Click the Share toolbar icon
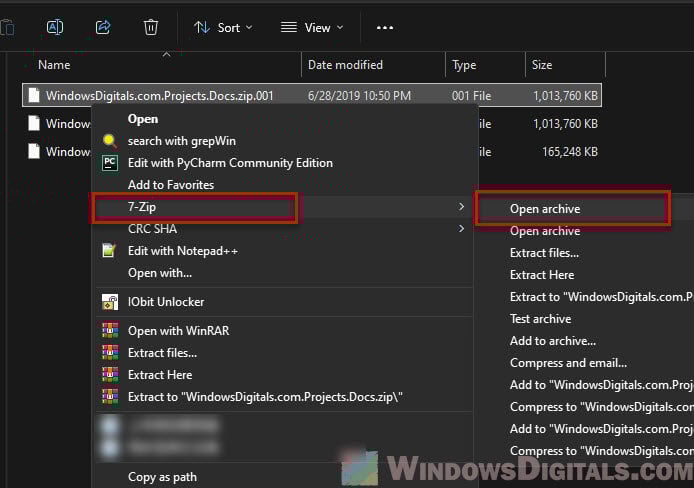This screenshot has height=488, width=694. [x=103, y=27]
